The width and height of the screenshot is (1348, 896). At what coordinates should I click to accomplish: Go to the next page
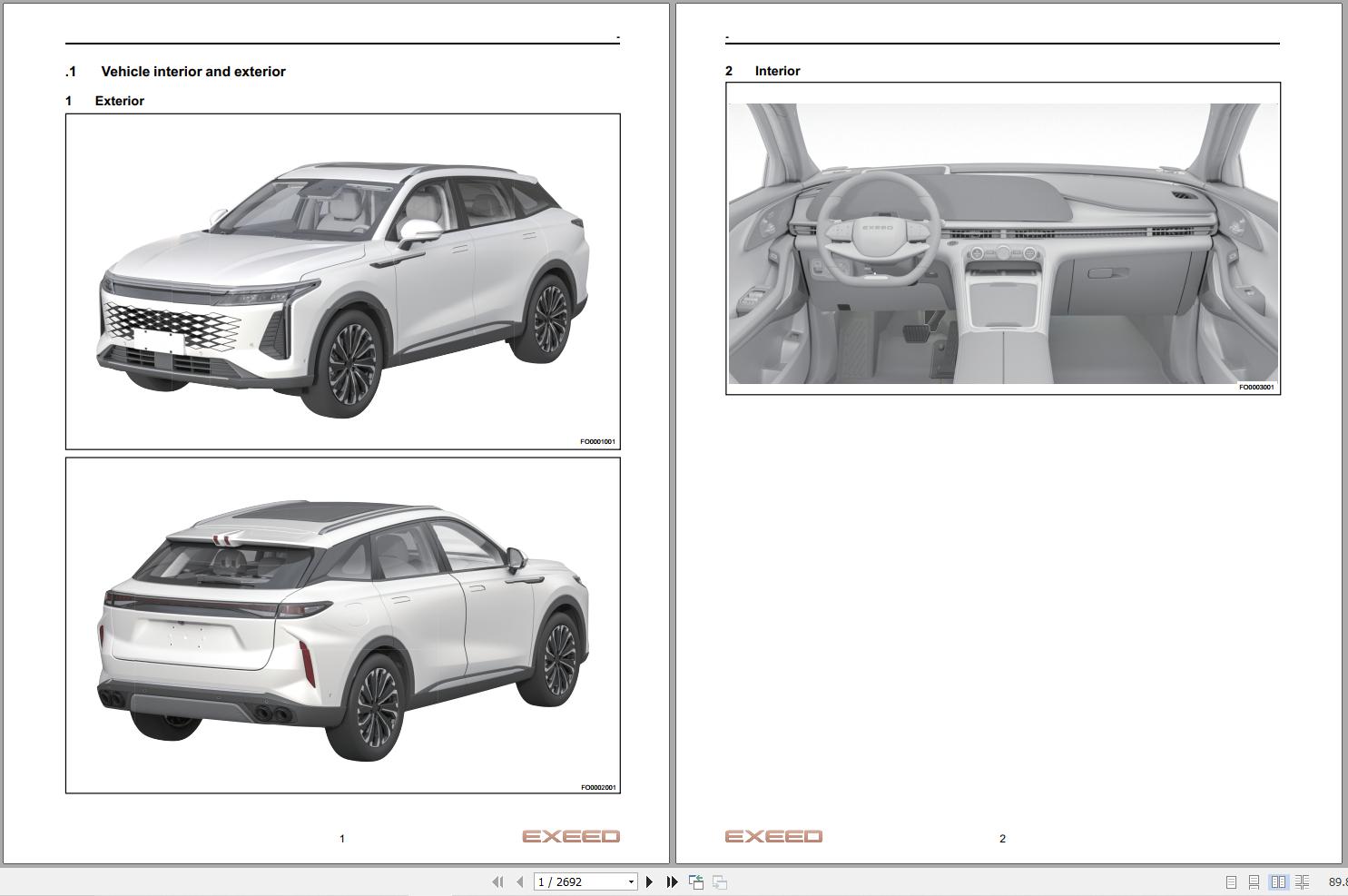[x=648, y=881]
